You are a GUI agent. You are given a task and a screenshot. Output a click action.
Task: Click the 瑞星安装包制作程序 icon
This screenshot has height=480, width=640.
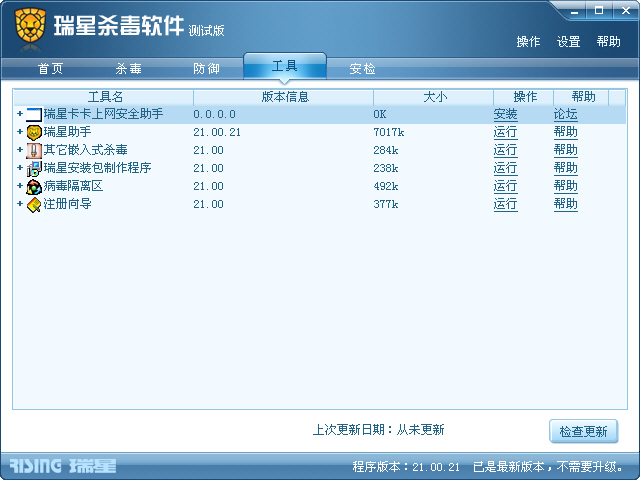coord(34,169)
